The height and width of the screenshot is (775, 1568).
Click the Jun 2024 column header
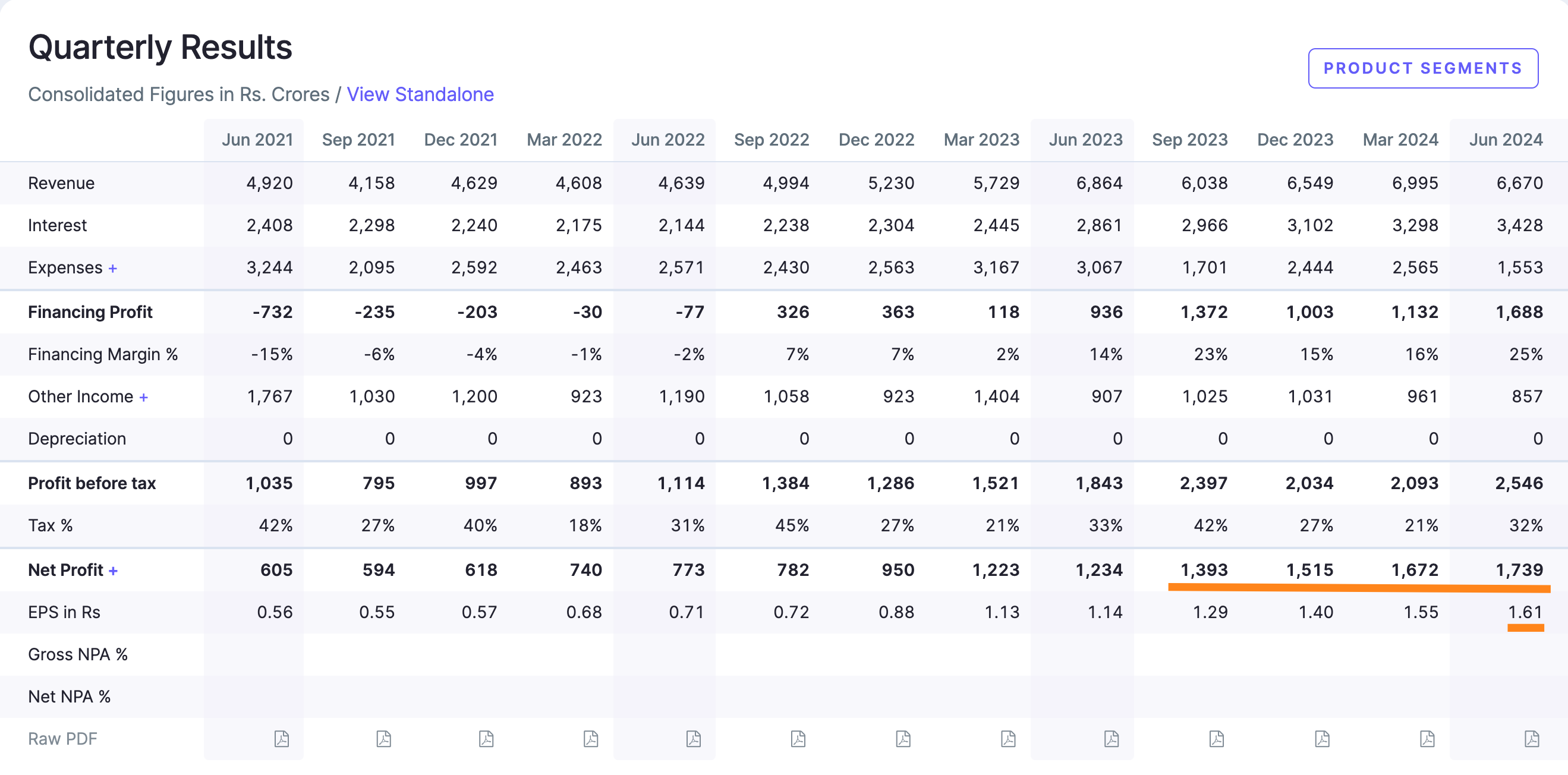coord(1506,140)
